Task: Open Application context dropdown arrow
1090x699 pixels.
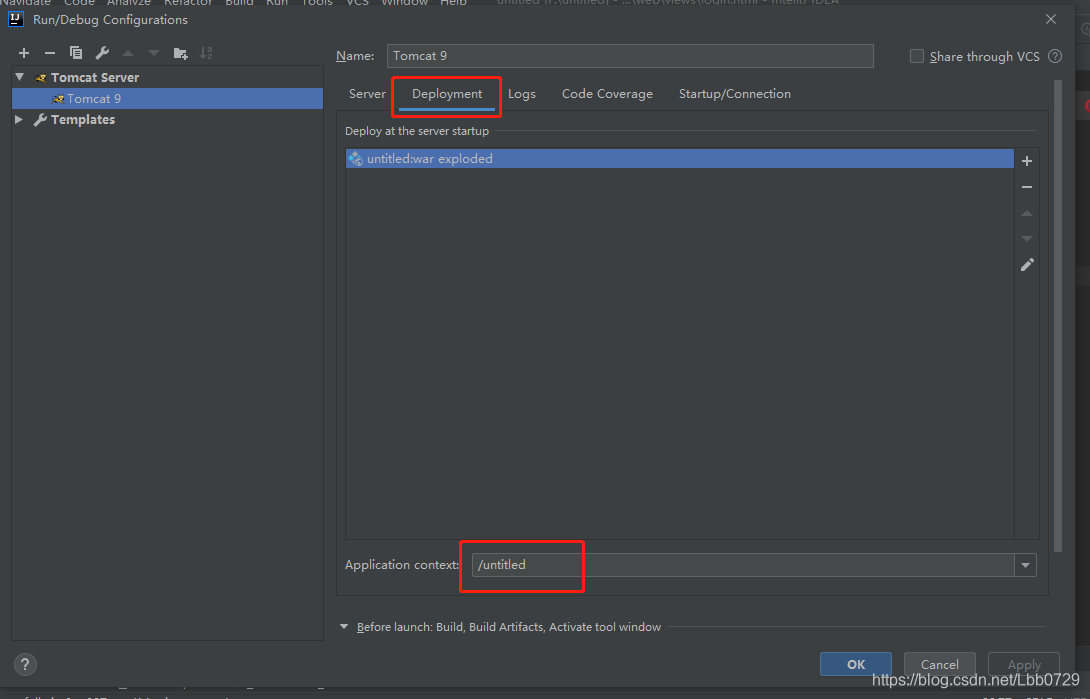Action: [1025, 565]
